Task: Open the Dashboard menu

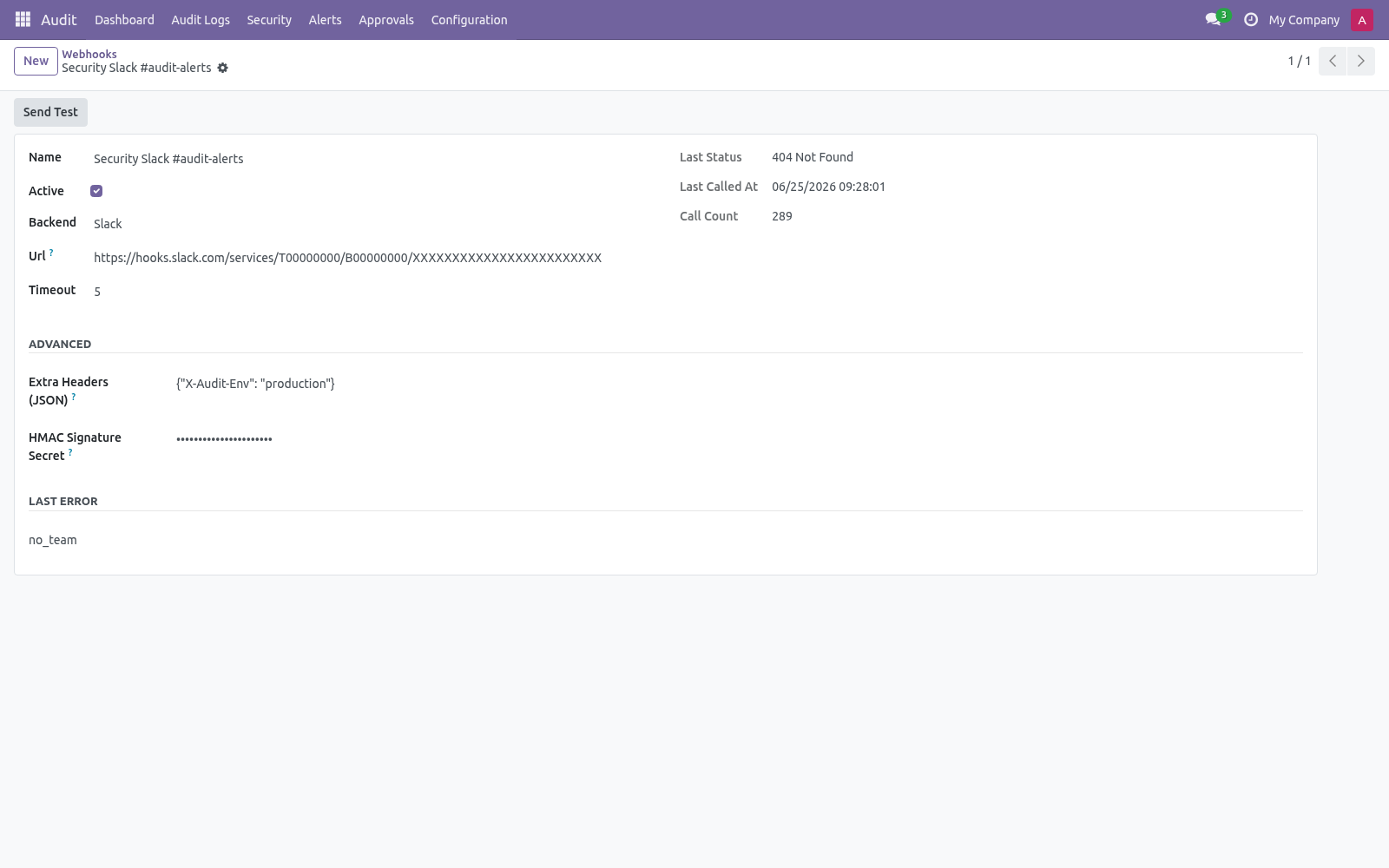Action: pos(124,20)
